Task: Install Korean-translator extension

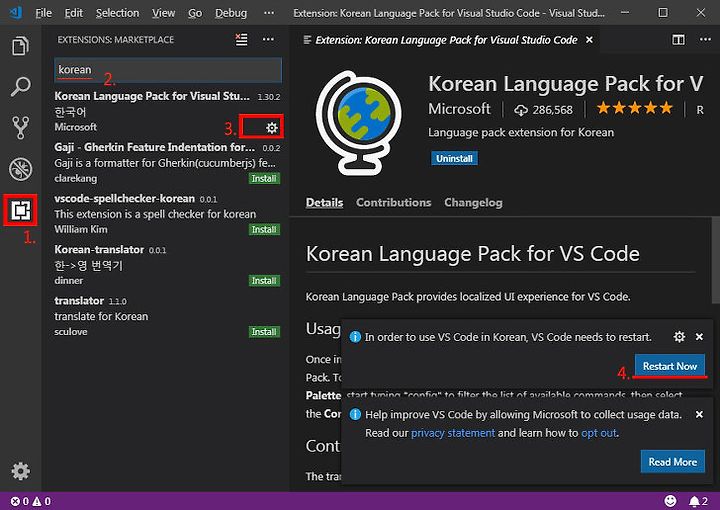Action: pyautogui.click(x=264, y=280)
